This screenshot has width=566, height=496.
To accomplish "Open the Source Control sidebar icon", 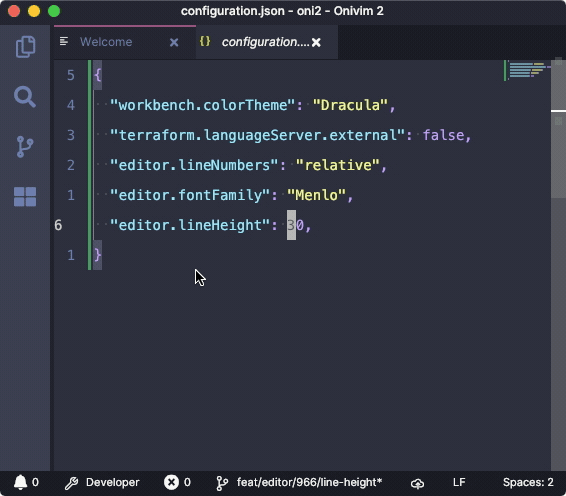I will pyautogui.click(x=25, y=147).
